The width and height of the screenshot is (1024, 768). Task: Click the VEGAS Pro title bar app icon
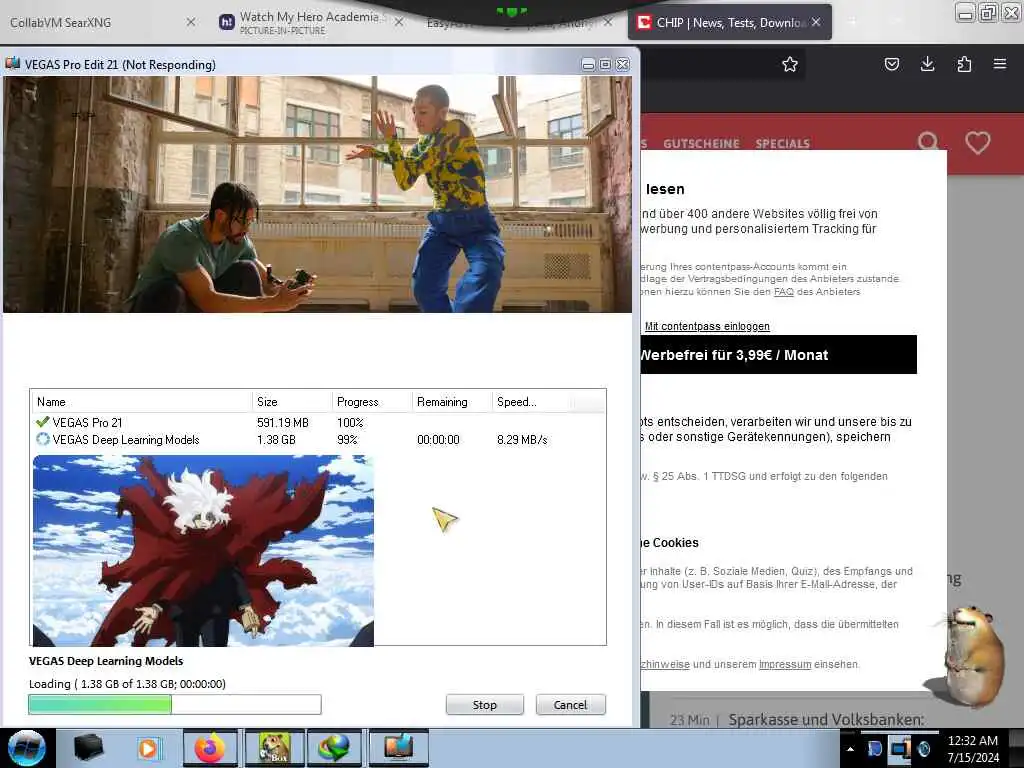pos(12,63)
